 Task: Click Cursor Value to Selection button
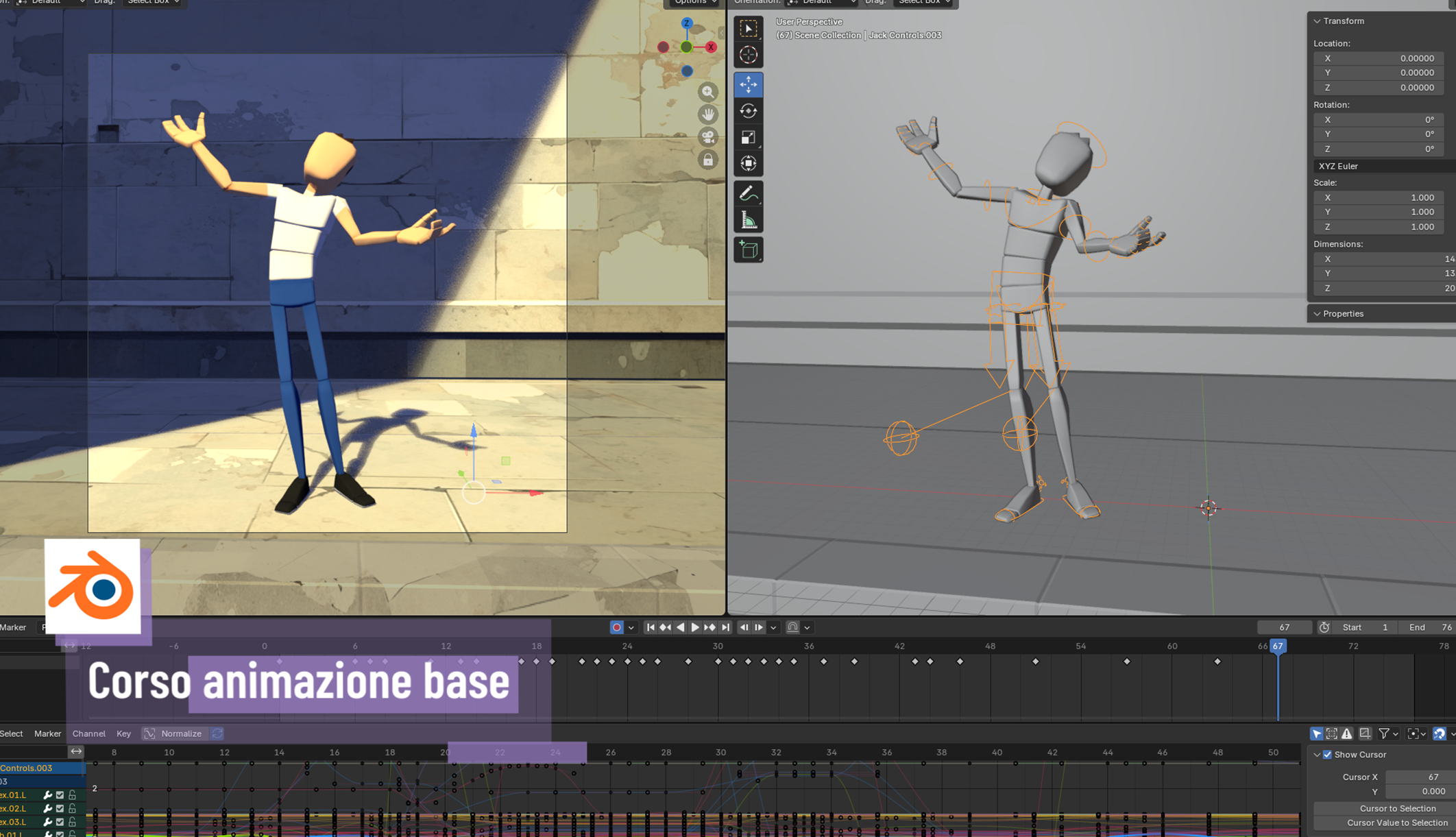pyautogui.click(x=1384, y=823)
